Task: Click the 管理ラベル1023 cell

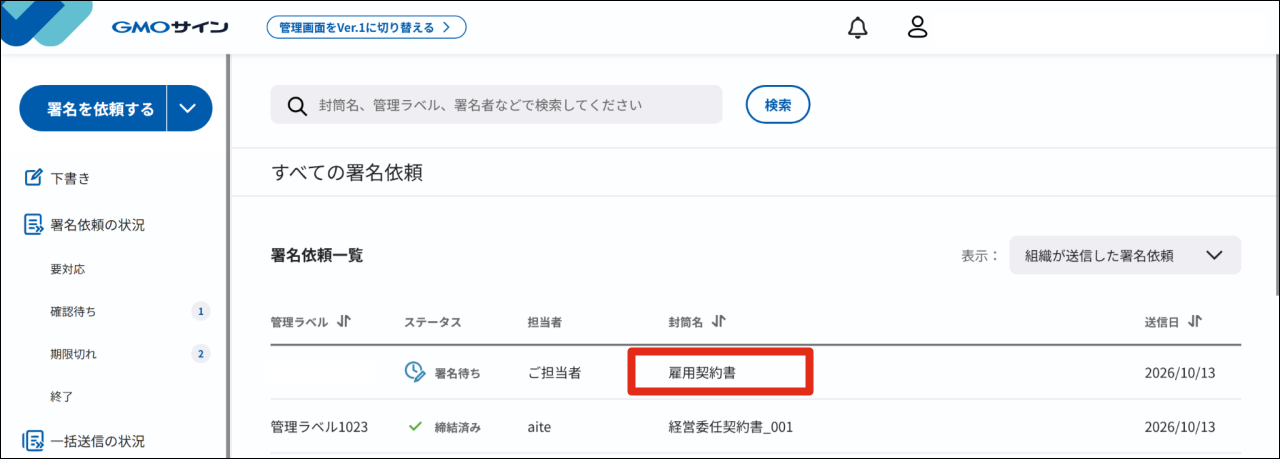Action: 319,427
